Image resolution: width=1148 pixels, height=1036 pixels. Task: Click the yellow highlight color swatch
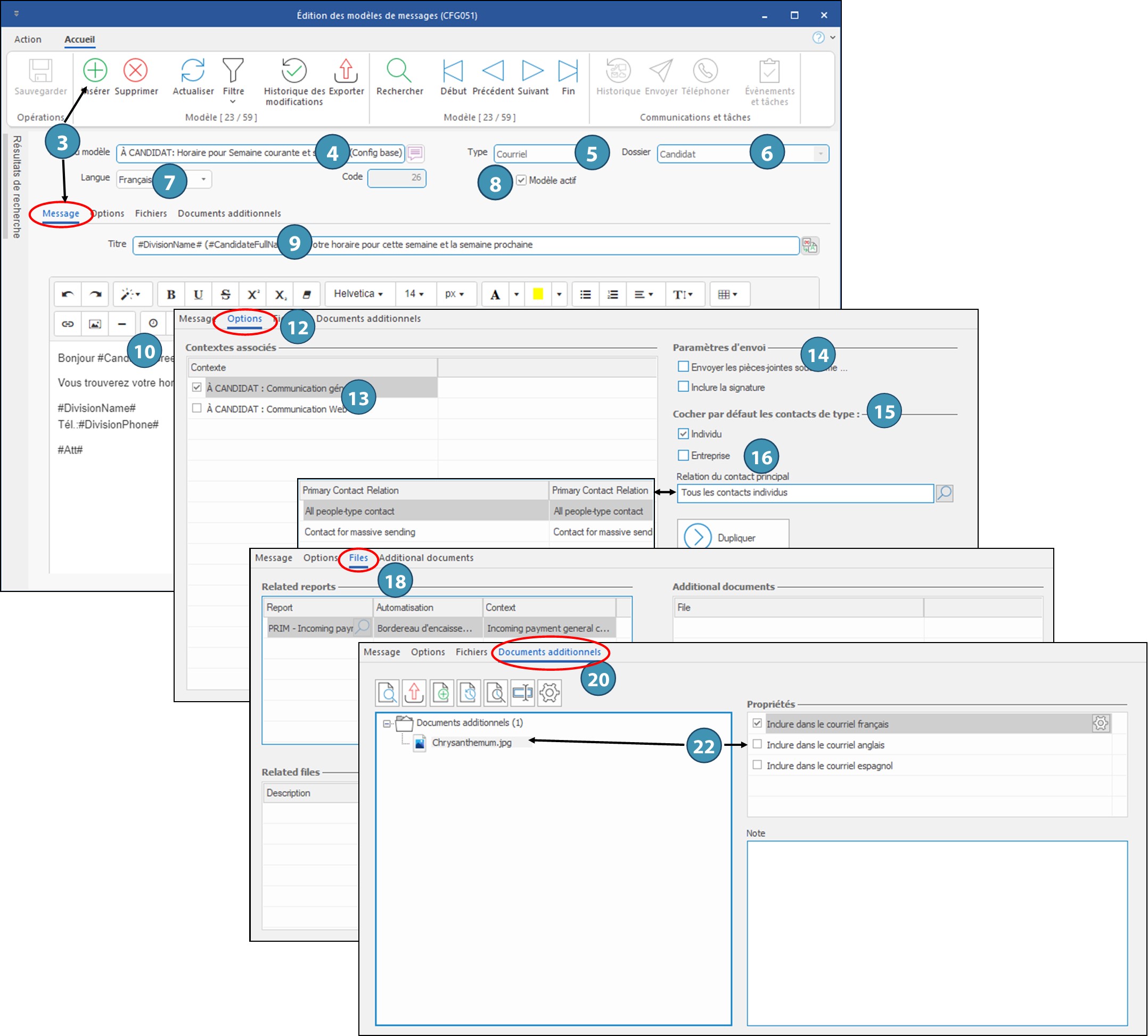click(538, 294)
